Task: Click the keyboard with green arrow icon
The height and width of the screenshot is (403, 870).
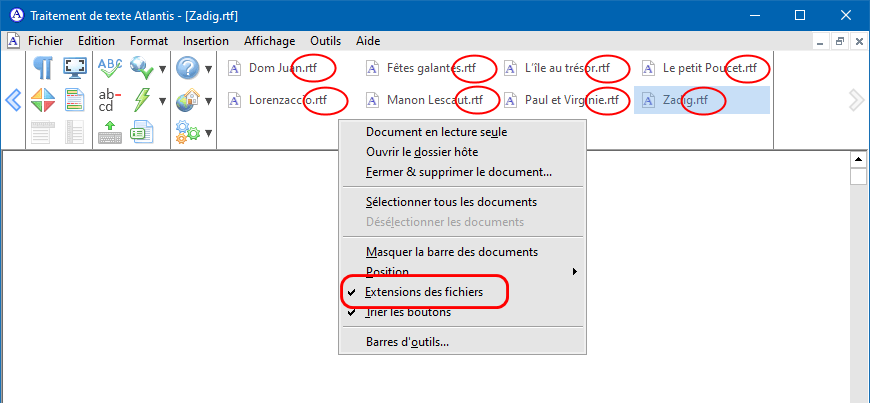Action: click(110, 131)
